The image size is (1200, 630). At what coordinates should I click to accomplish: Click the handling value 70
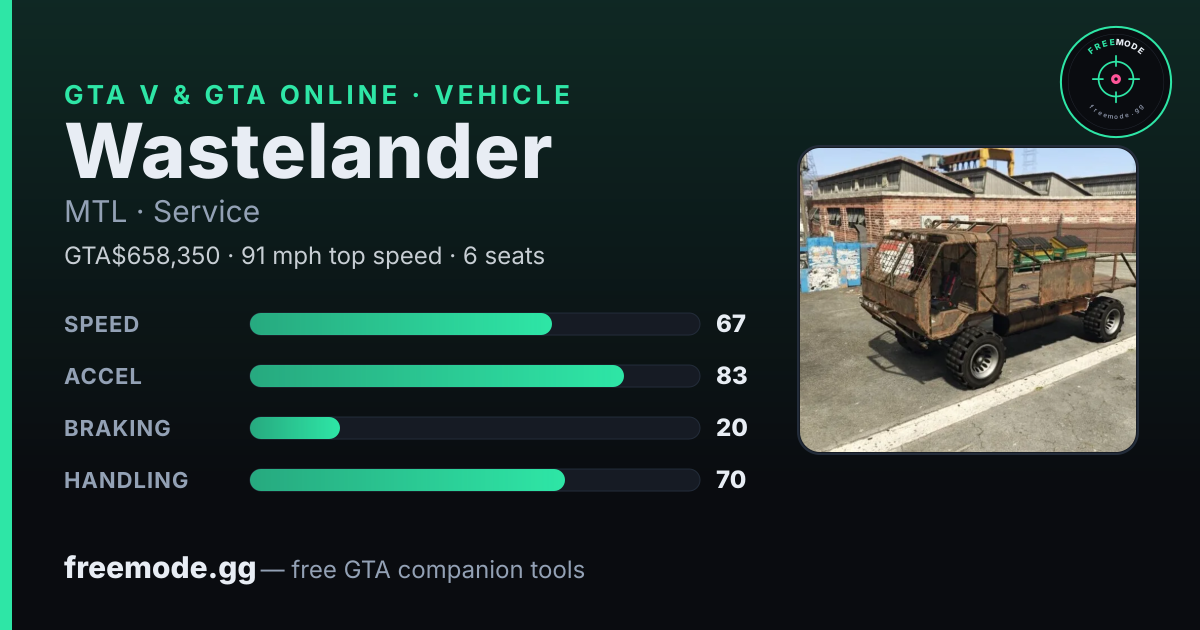pyautogui.click(x=731, y=480)
